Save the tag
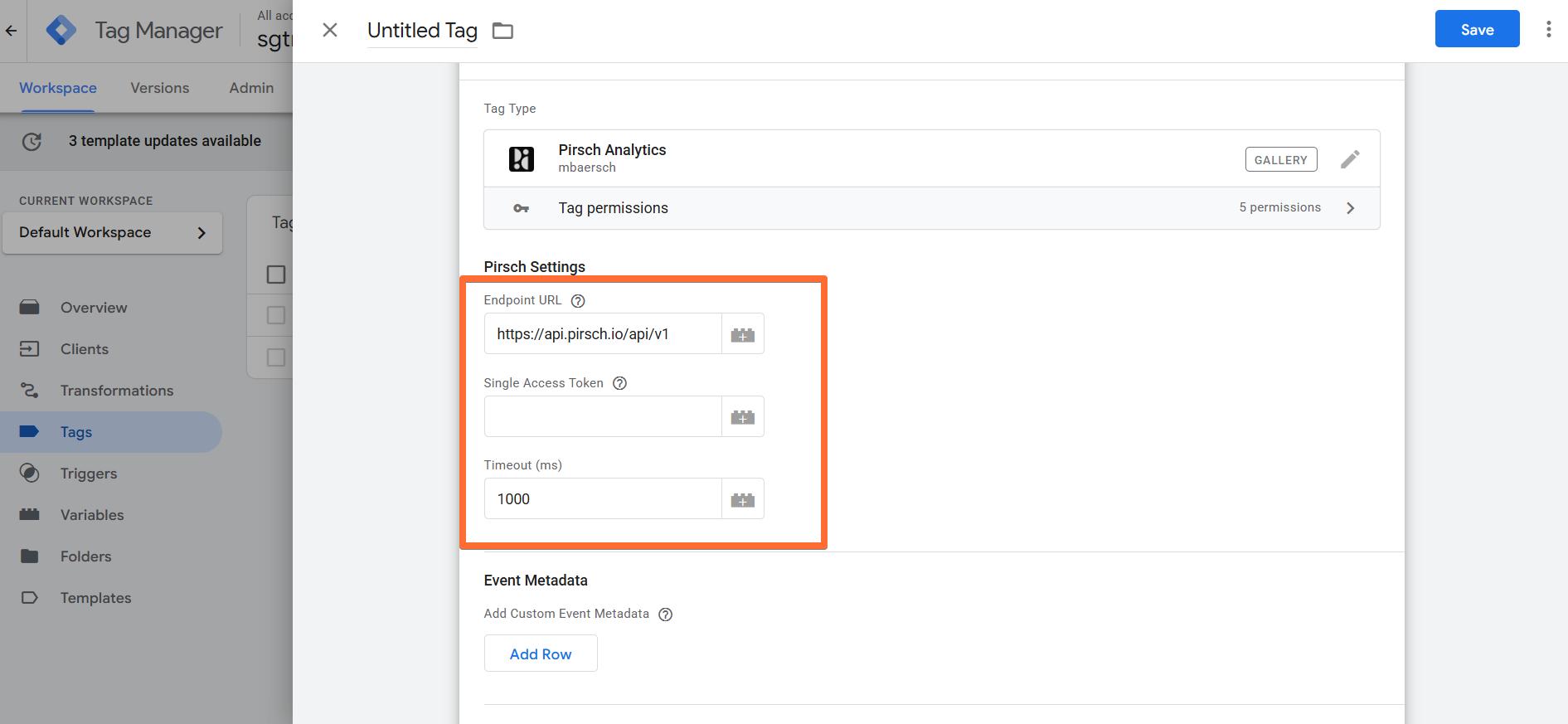 pyautogui.click(x=1477, y=29)
